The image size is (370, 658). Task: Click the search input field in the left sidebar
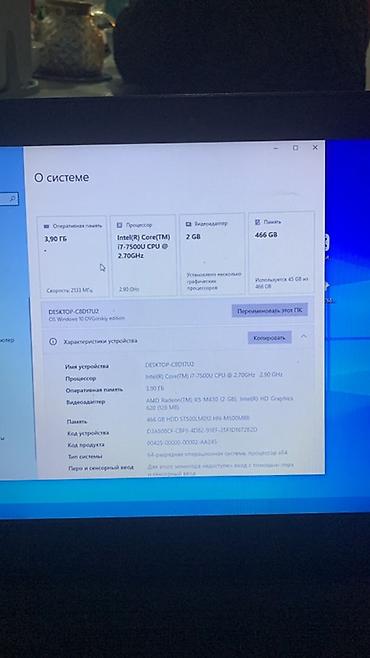(9, 198)
